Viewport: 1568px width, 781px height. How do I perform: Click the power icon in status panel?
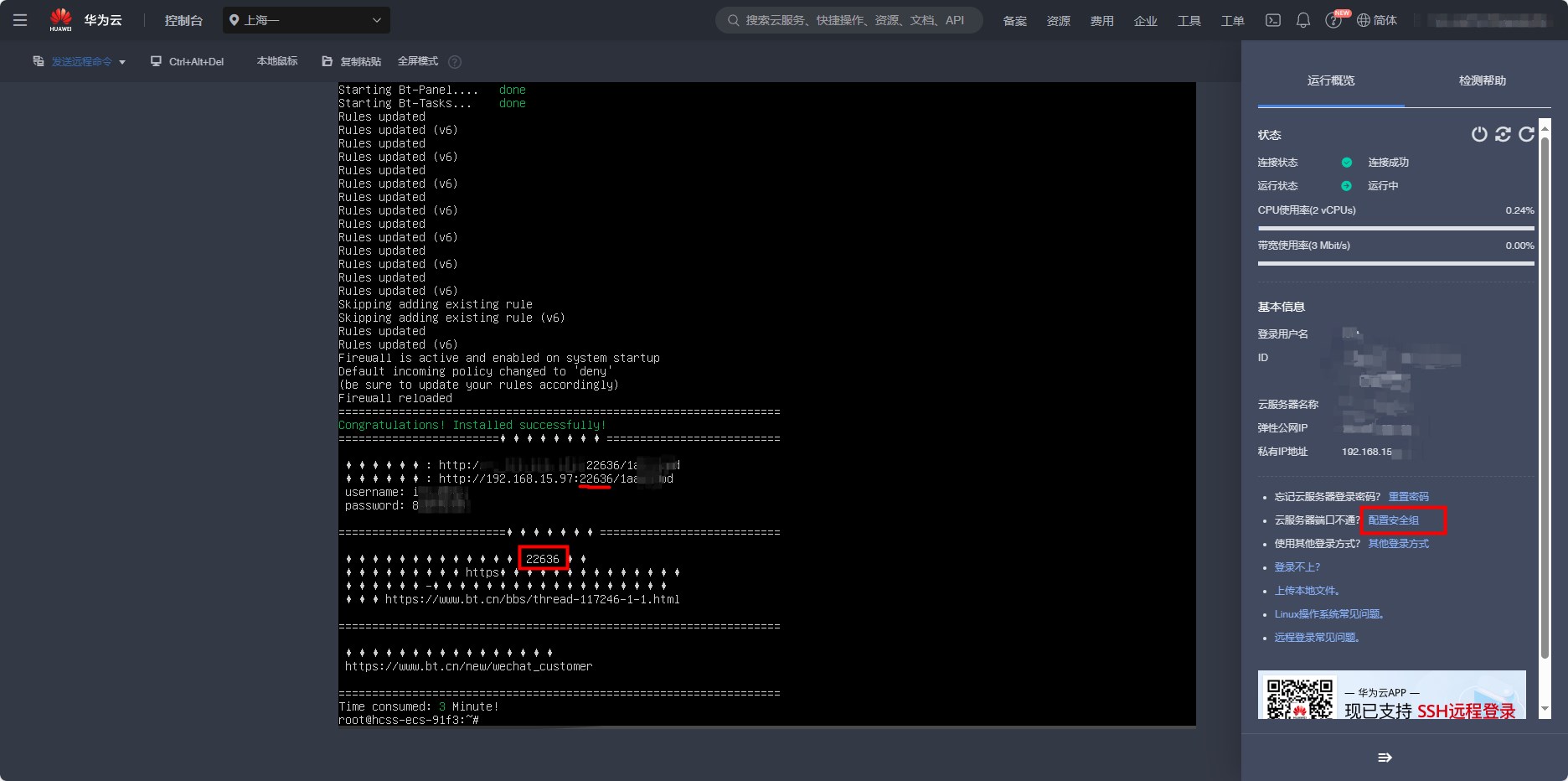pos(1479,134)
